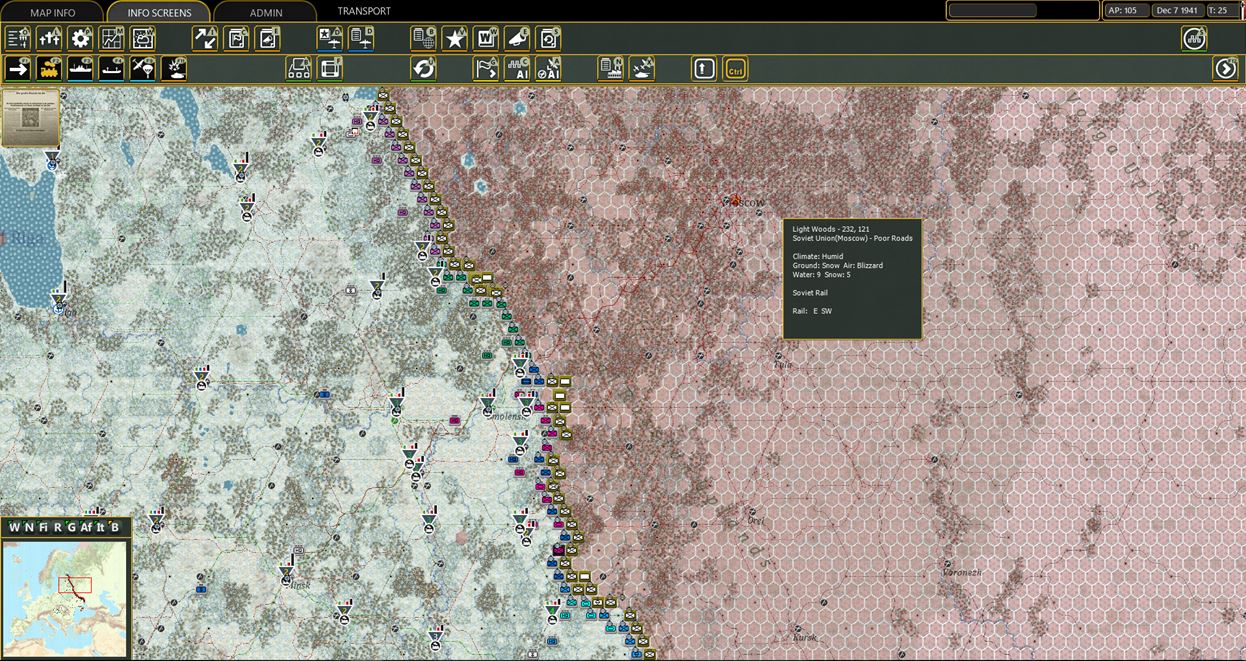Click the W weather/Wiki icon
This screenshot has height=661, width=1246.
pos(486,39)
